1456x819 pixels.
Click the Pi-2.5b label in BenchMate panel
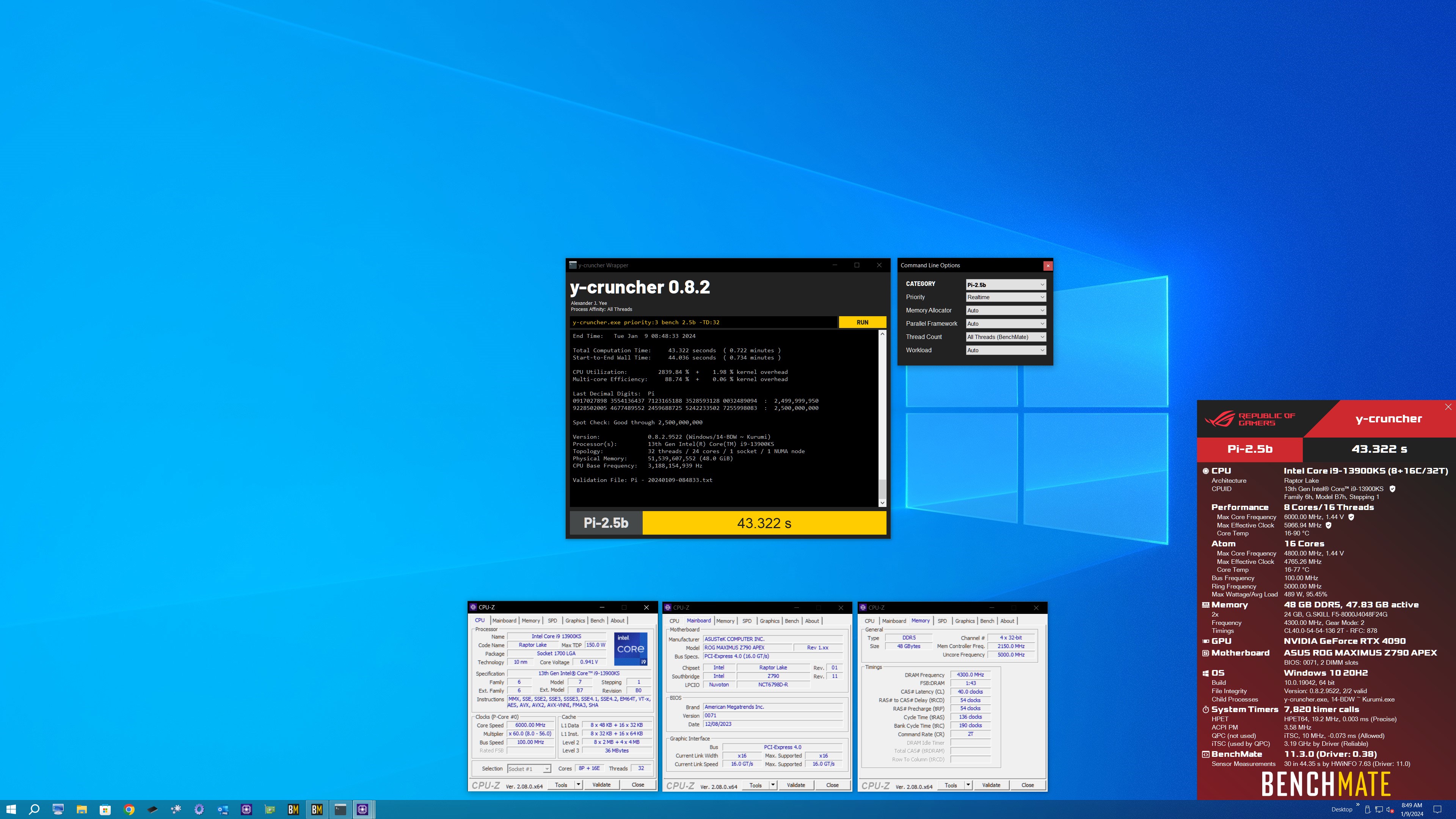click(1250, 449)
